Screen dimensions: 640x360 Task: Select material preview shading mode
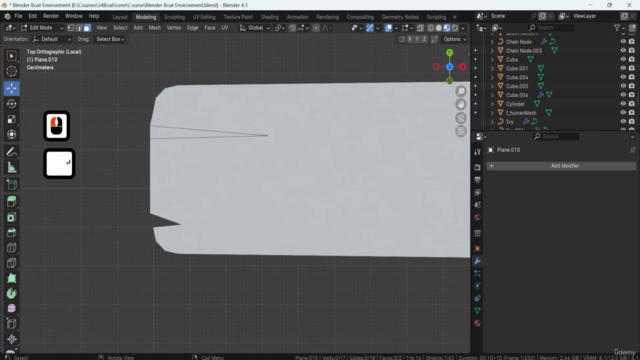[447, 28]
